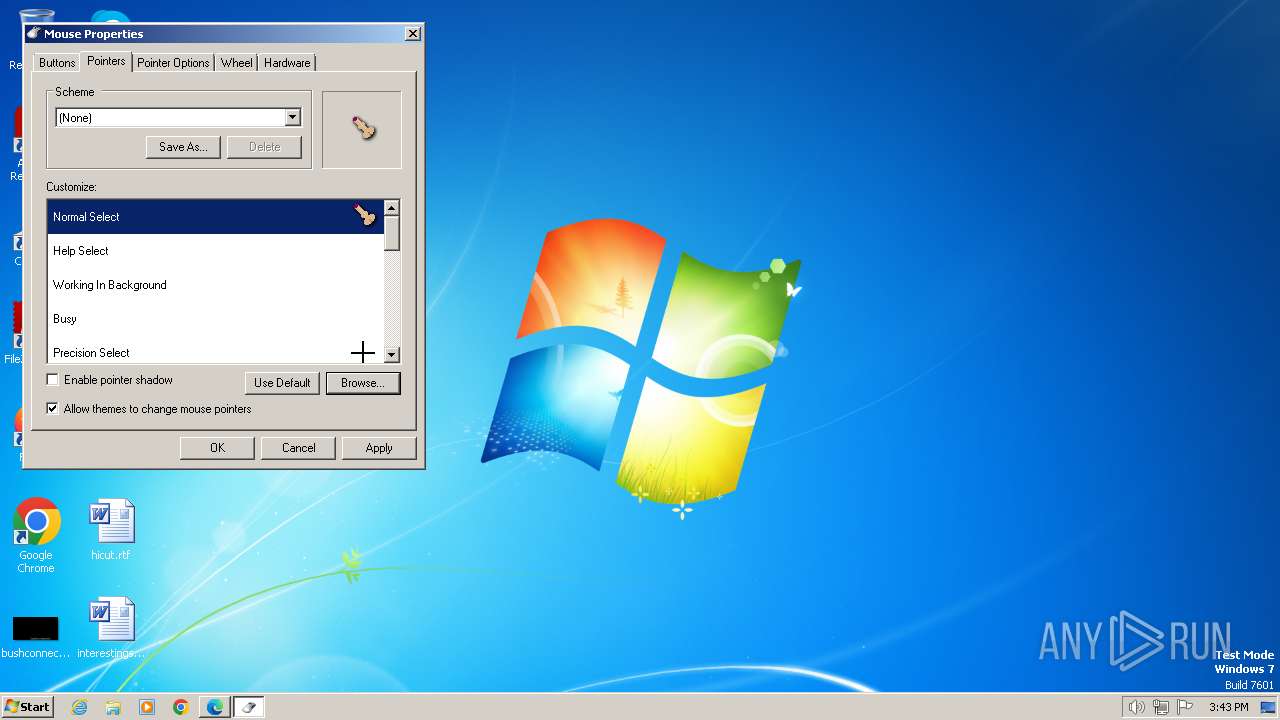Open Google Chrome desktop shortcut

coord(36,536)
